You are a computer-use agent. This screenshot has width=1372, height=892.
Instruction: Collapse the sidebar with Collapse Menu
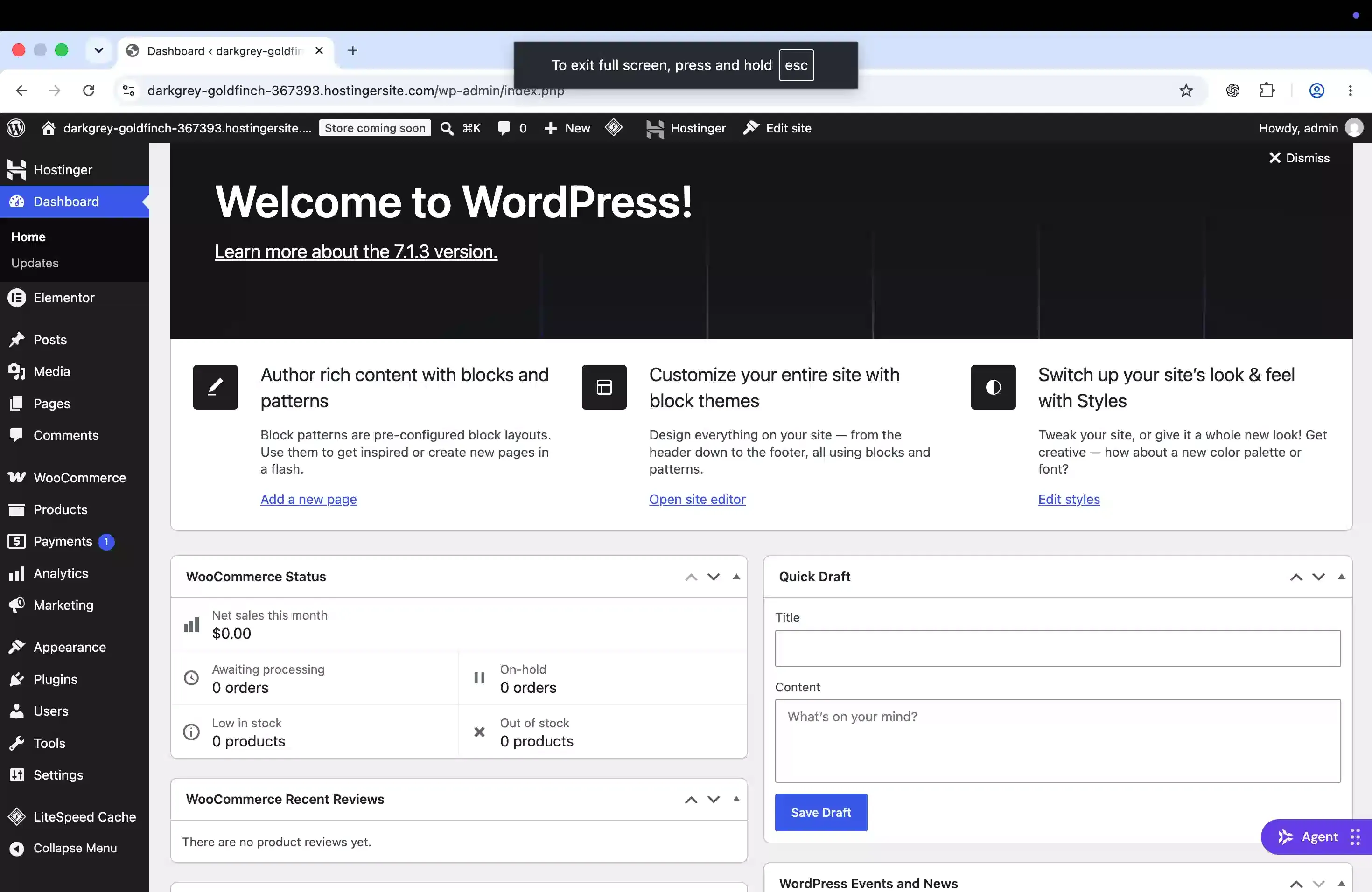(x=75, y=848)
